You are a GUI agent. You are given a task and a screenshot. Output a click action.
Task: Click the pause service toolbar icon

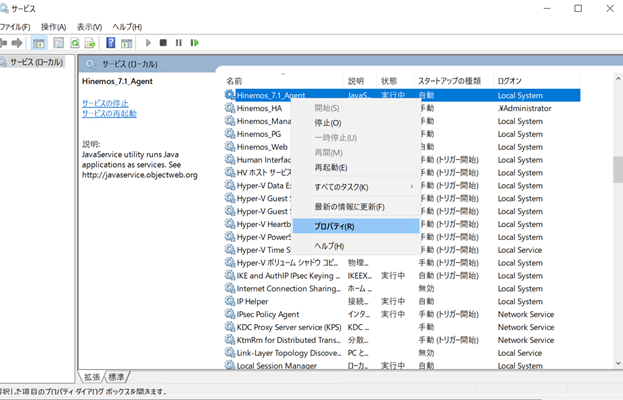[178, 43]
